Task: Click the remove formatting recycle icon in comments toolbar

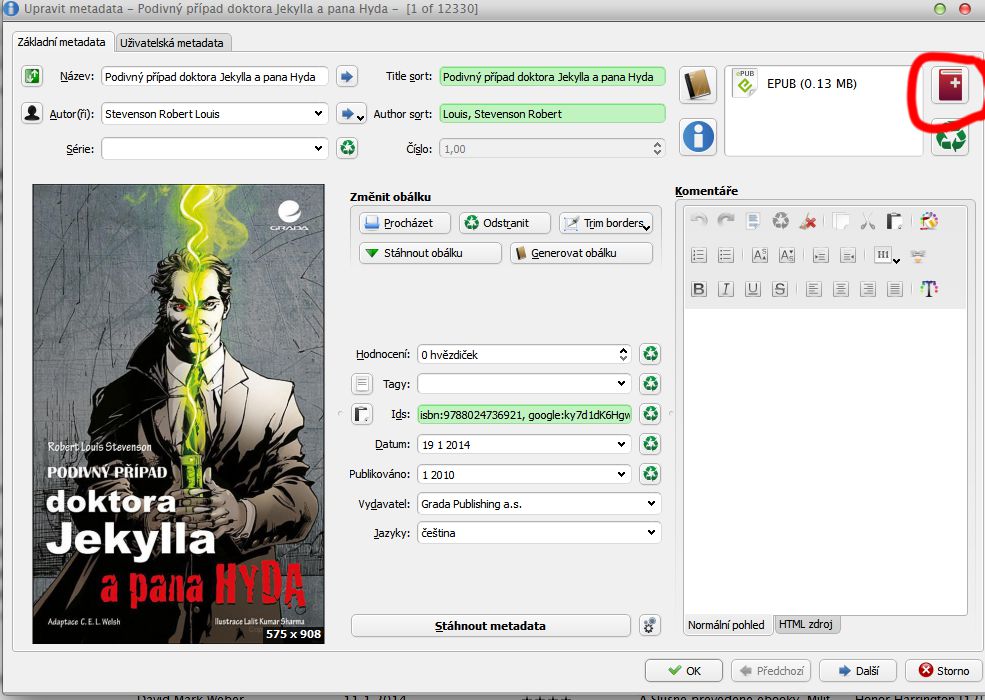Action: 780,221
